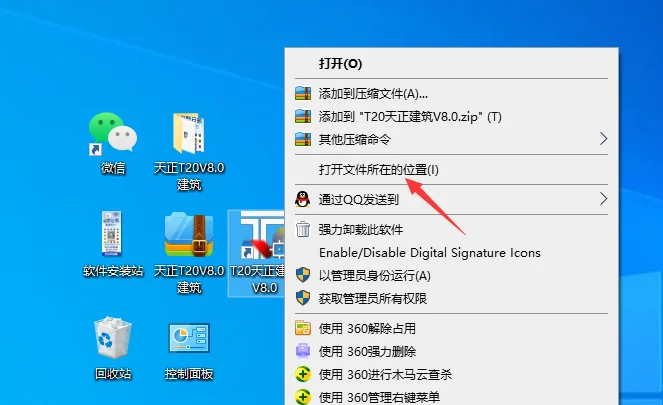Open the WeChat (微信) desktop shortcut
Screen dimensions: 663x405
(x=113, y=133)
